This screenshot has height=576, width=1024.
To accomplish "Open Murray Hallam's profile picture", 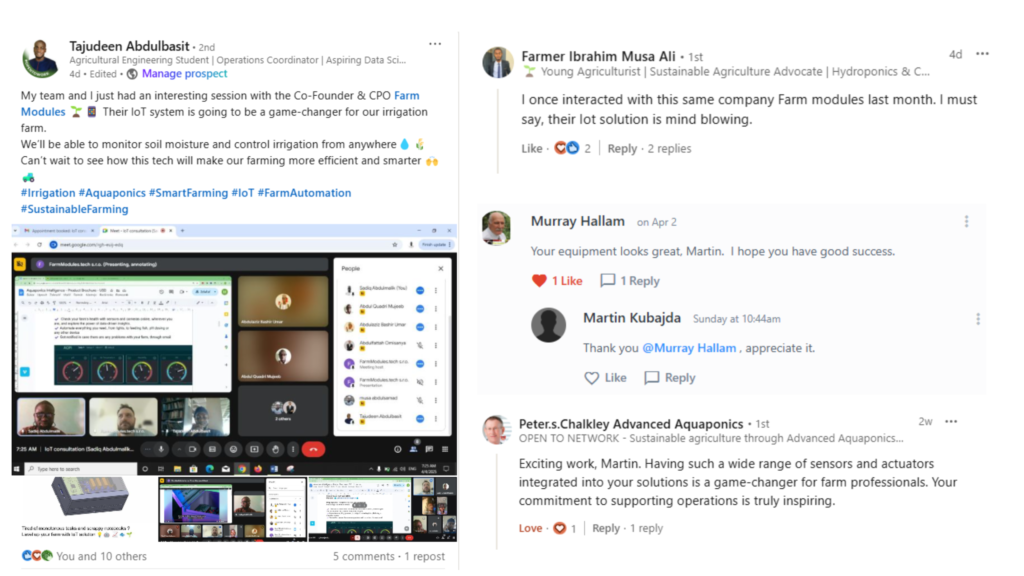I will coord(497,228).
